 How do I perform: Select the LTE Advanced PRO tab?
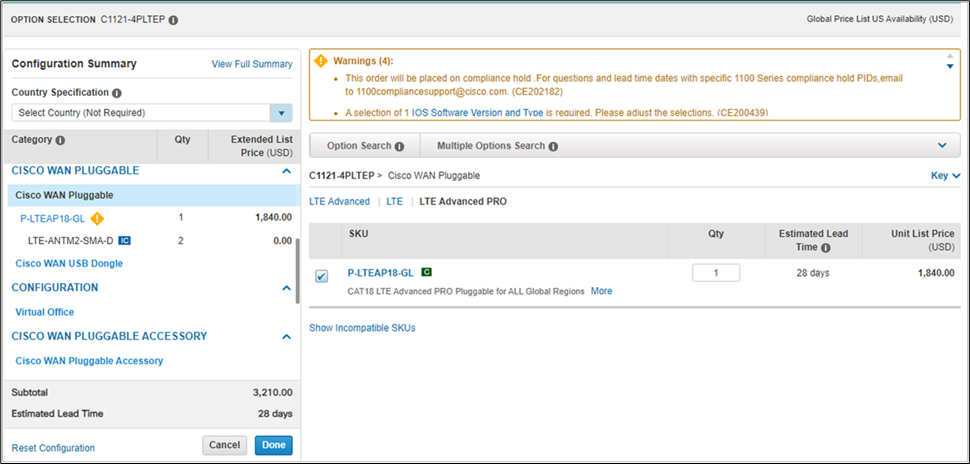click(x=463, y=202)
